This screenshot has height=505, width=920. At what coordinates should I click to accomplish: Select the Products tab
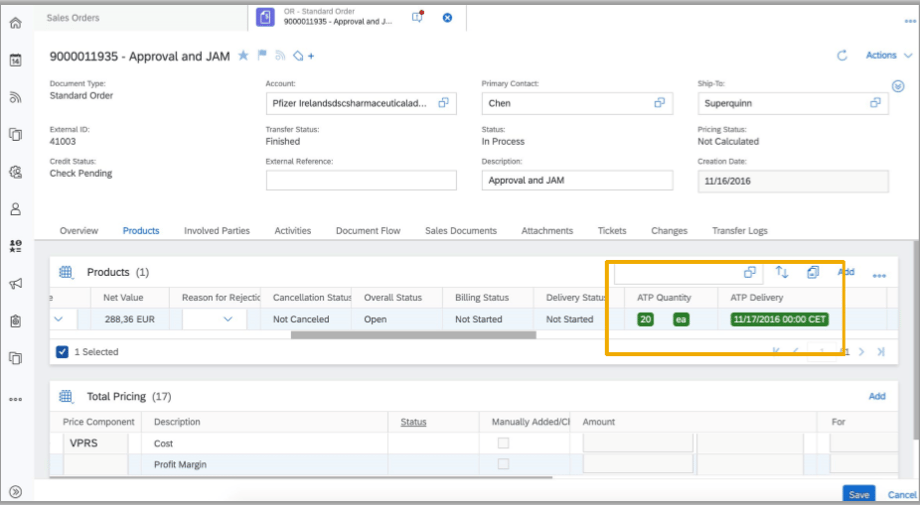click(x=141, y=231)
